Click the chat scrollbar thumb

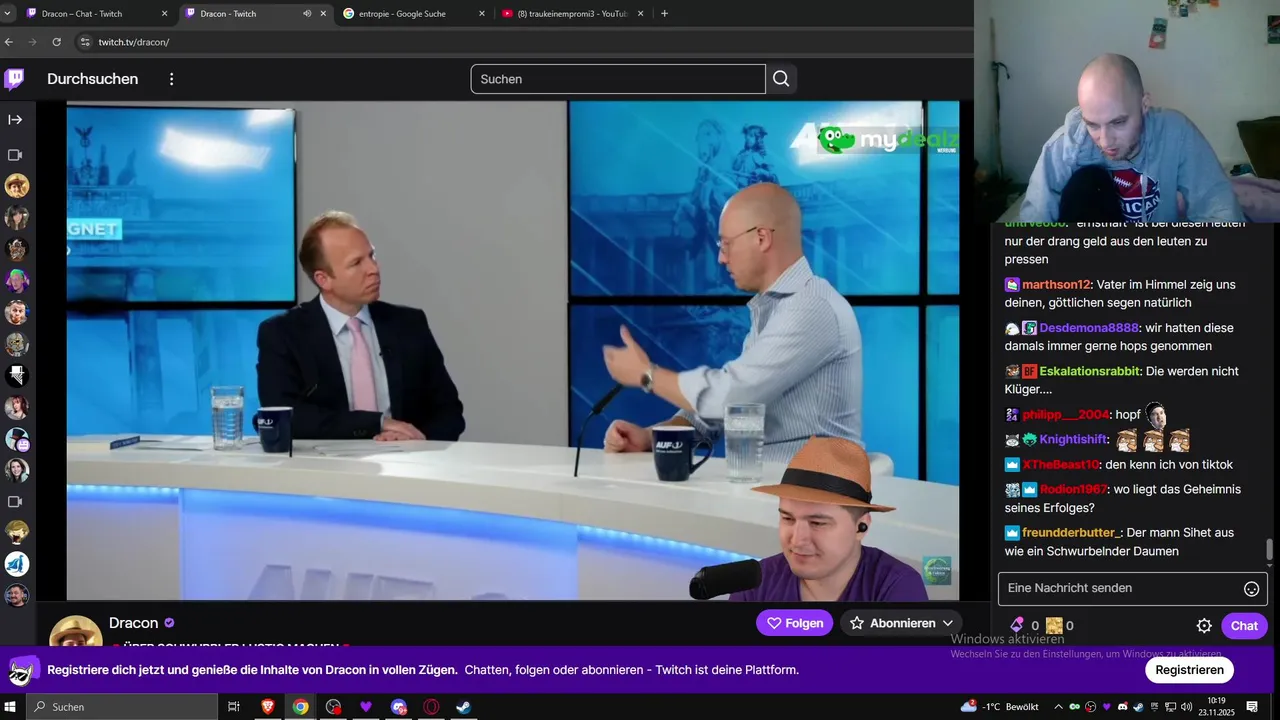[1270, 550]
